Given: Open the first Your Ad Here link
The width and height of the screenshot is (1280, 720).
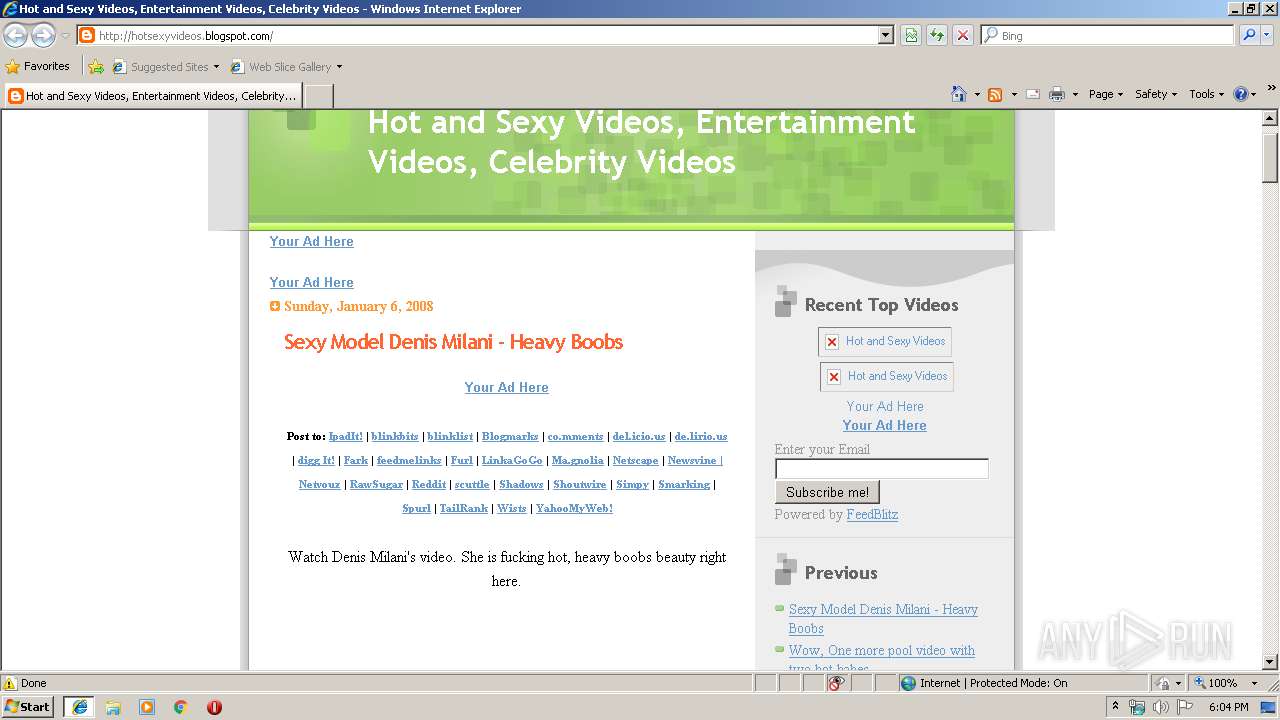Looking at the screenshot, I should click(x=311, y=241).
